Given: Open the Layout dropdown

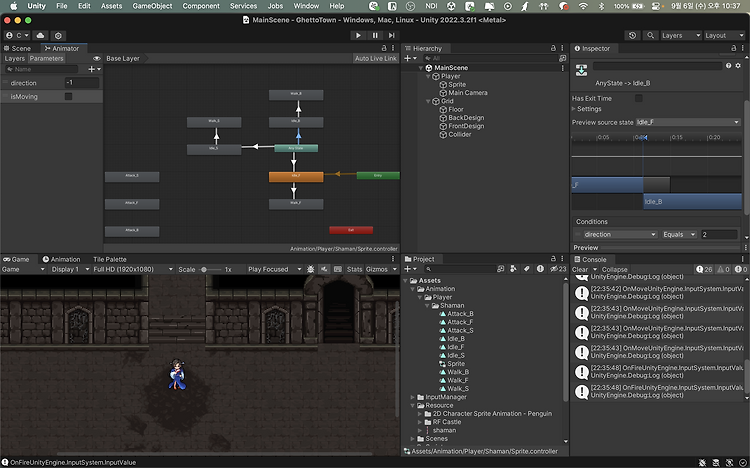Looking at the screenshot, I should 724,35.
